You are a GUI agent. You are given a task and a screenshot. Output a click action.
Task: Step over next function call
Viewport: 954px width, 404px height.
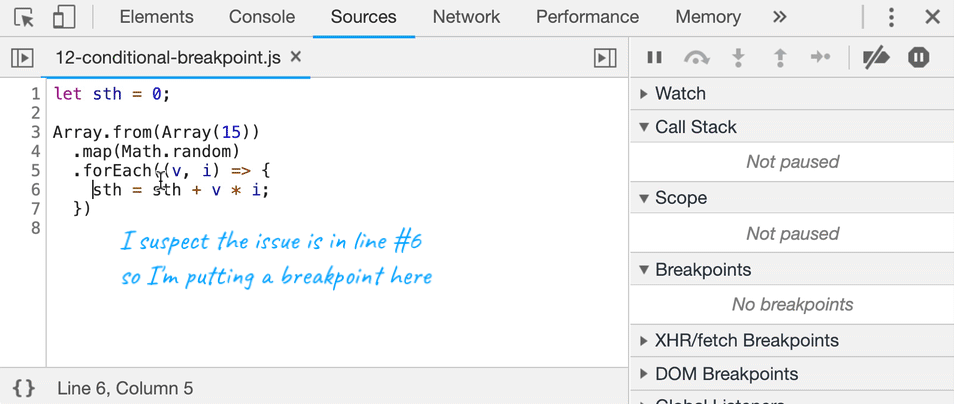point(697,58)
